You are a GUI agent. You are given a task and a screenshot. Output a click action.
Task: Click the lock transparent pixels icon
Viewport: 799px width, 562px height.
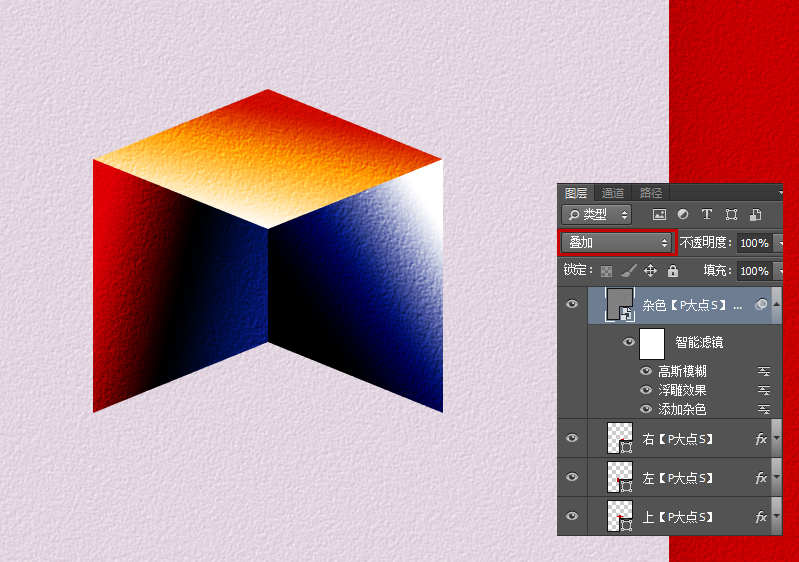click(x=607, y=271)
